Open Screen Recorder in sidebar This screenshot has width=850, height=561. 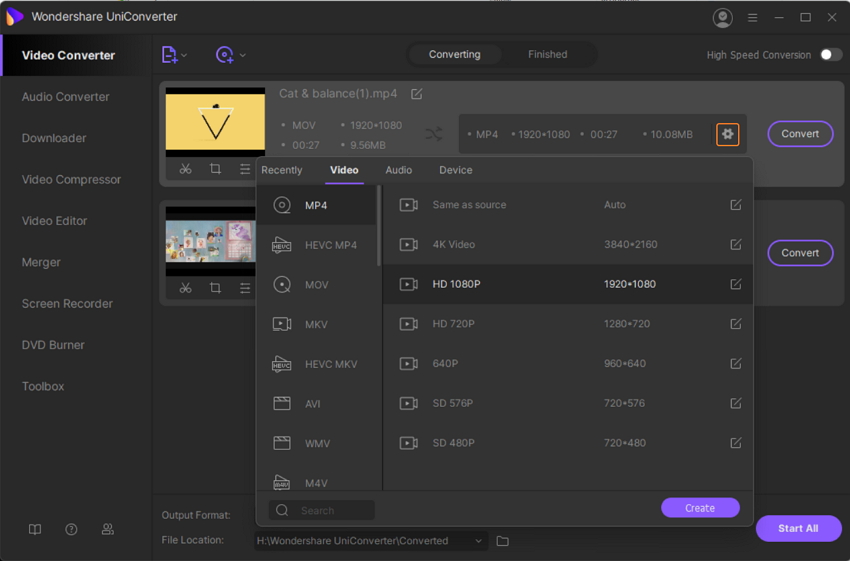[x=67, y=304]
